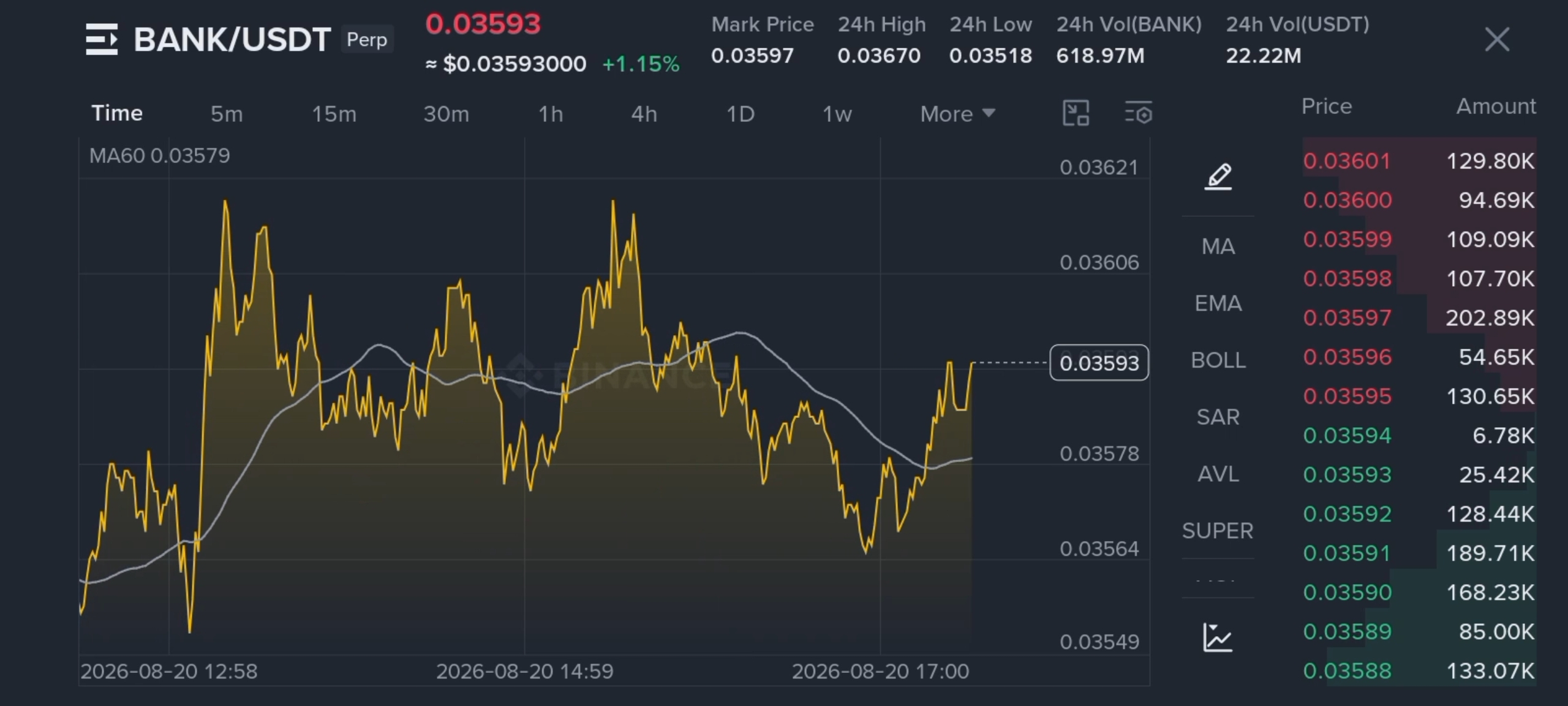Viewport: 1568px width, 706px height.
Task: Click the 24h High value 0.03670
Action: [879, 56]
